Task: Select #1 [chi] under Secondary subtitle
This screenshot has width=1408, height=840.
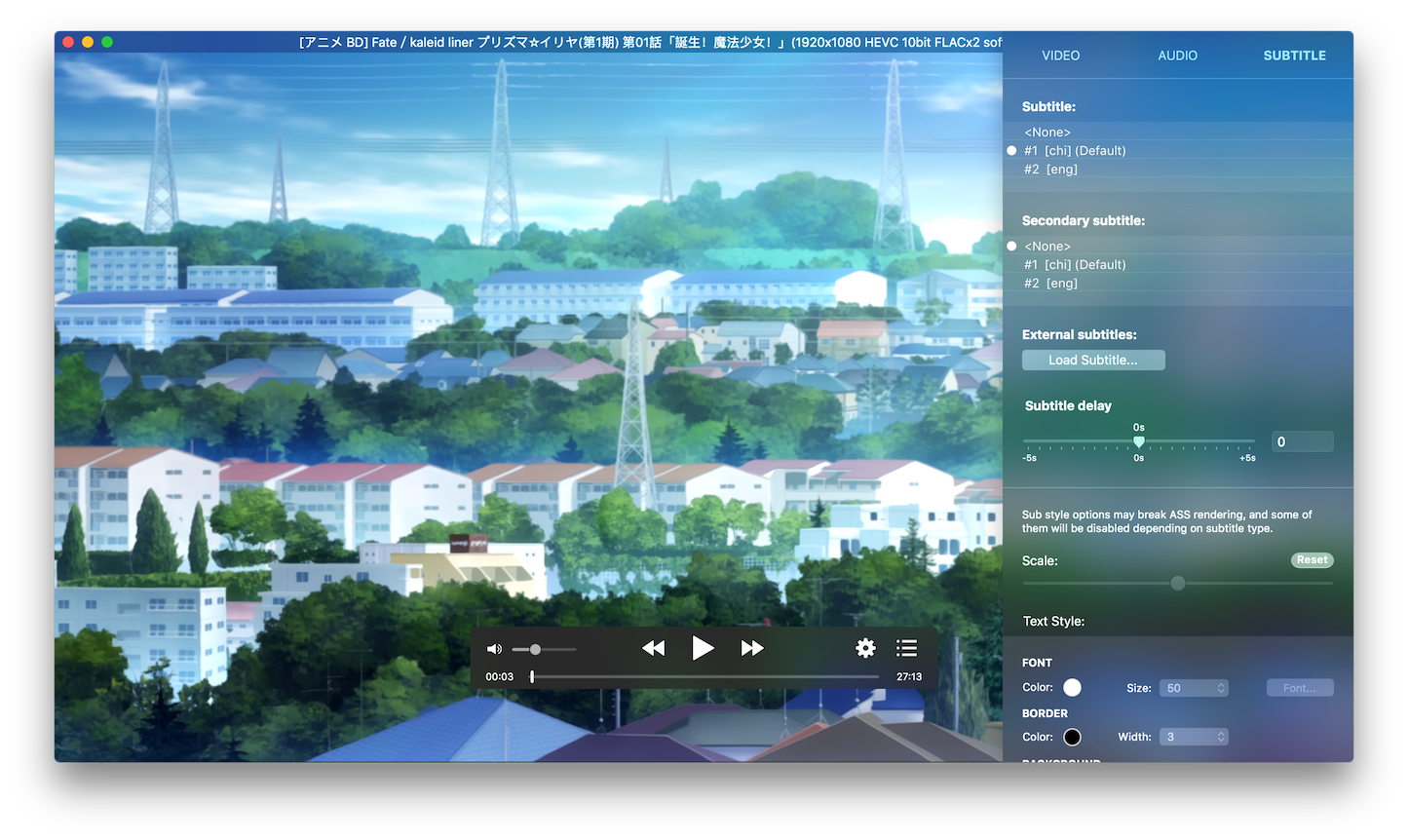Action: [x=1178, y=265]
